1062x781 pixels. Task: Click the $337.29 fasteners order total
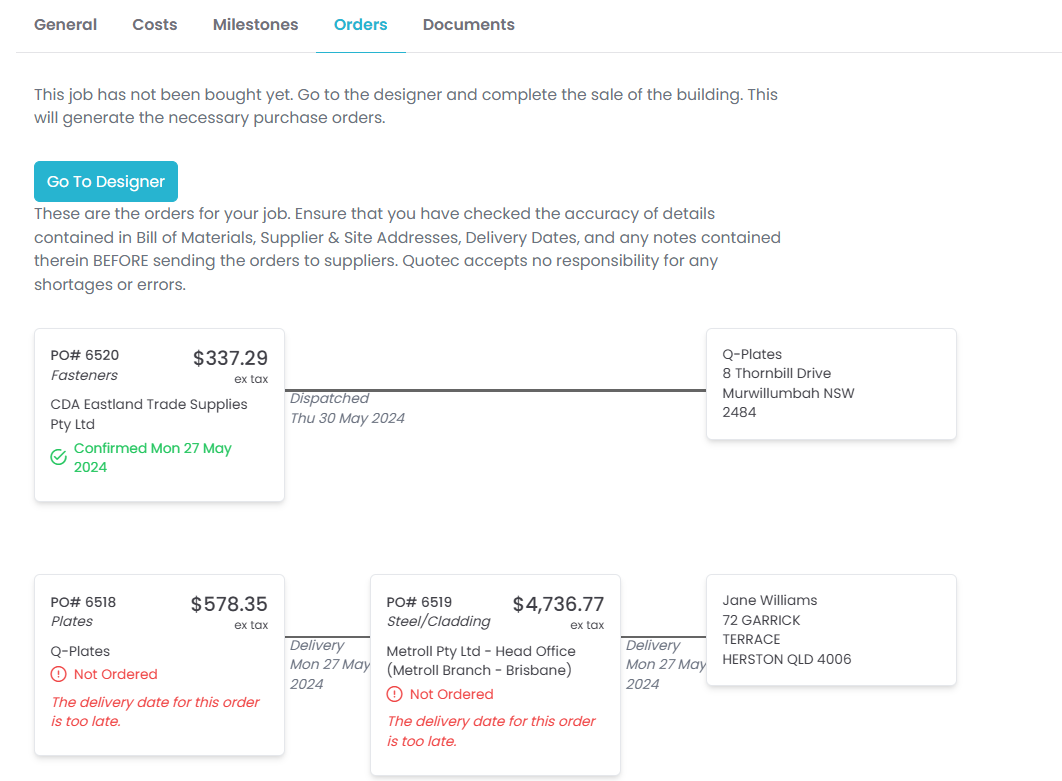click(x=230, y=358)
